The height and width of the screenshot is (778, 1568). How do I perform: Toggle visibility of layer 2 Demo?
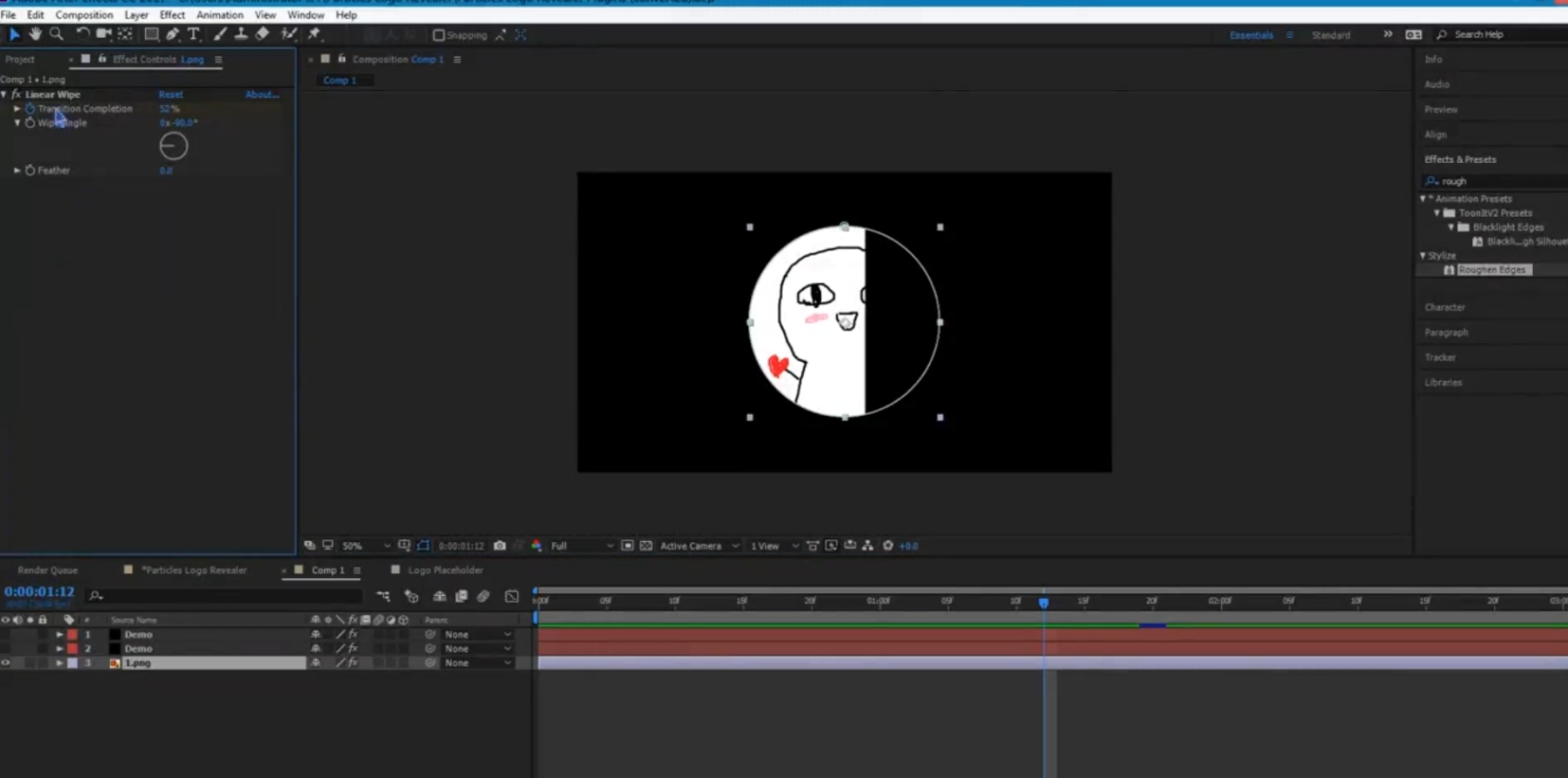(x=6, y=649)
